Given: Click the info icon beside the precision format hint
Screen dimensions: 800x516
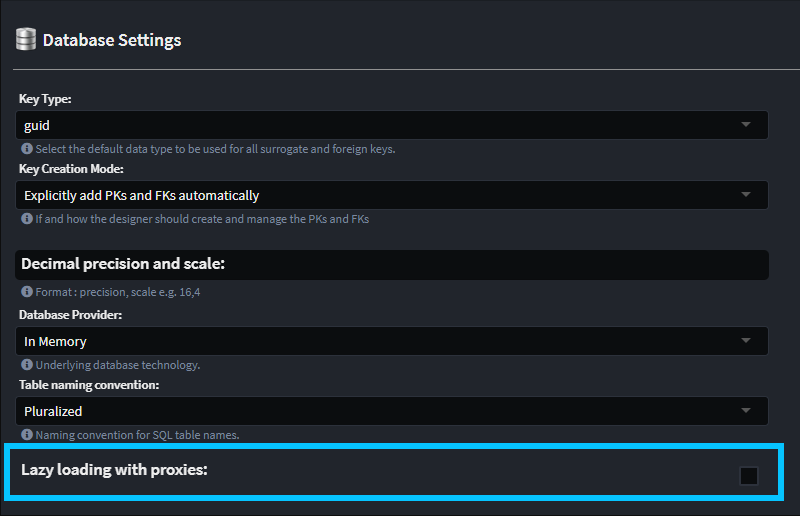Looking at the screenshot, I should 27,293.
